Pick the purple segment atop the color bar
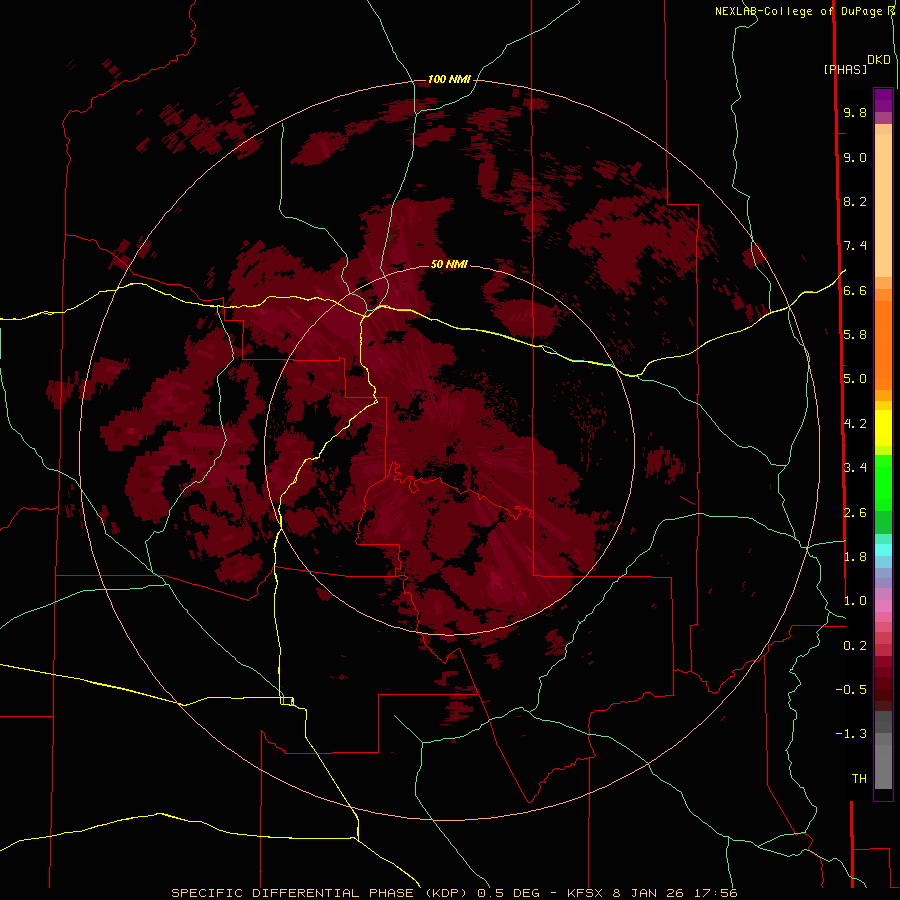 point(883,101)
